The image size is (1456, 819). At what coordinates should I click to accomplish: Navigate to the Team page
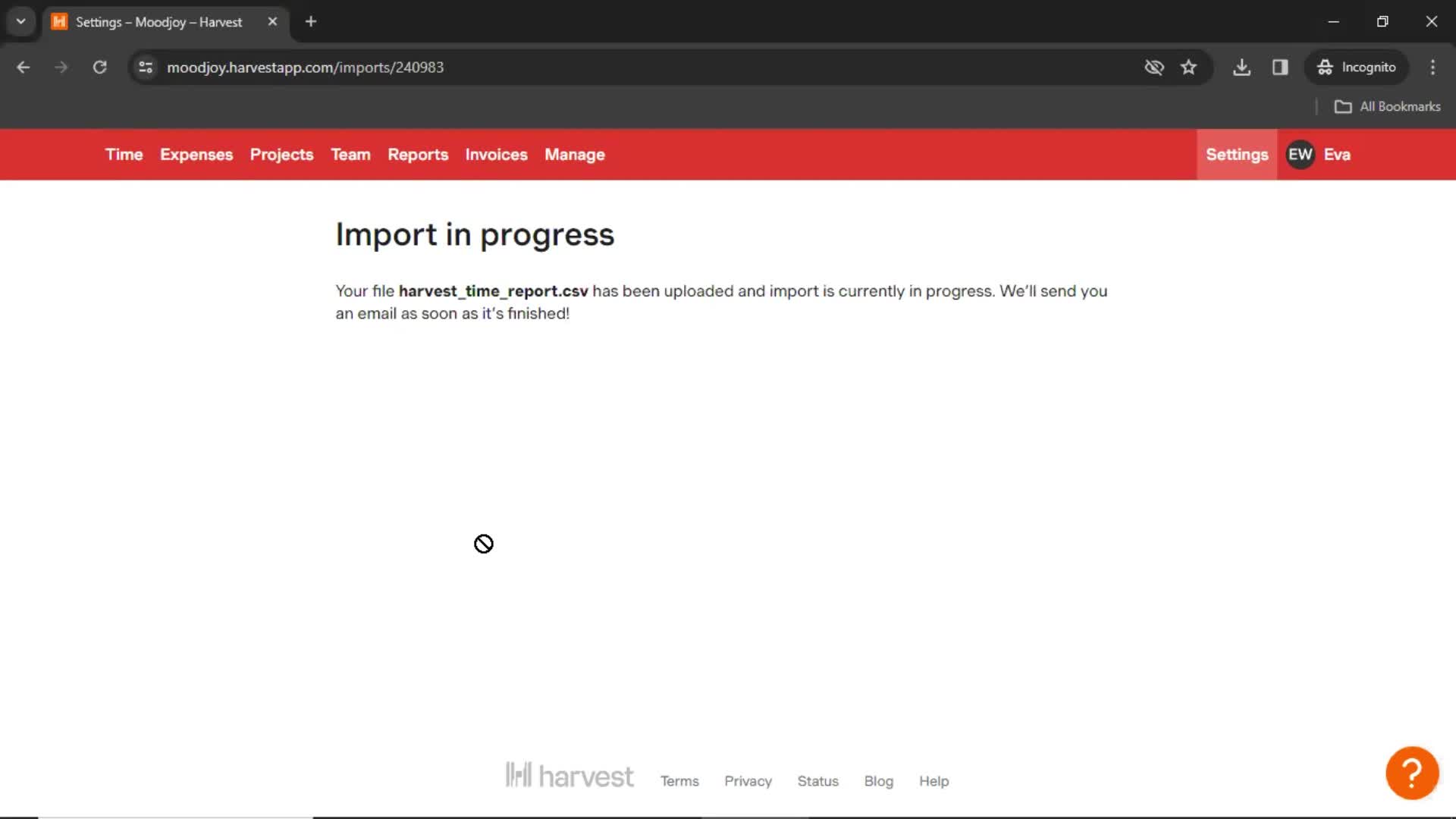350,155
